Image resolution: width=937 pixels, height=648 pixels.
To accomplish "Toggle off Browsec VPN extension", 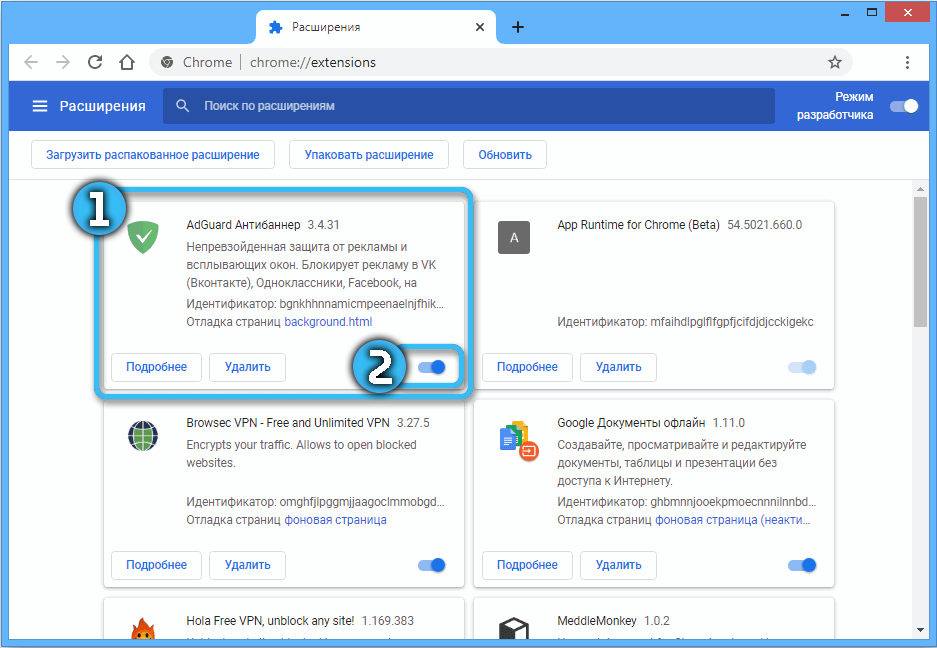I will 432,565.
